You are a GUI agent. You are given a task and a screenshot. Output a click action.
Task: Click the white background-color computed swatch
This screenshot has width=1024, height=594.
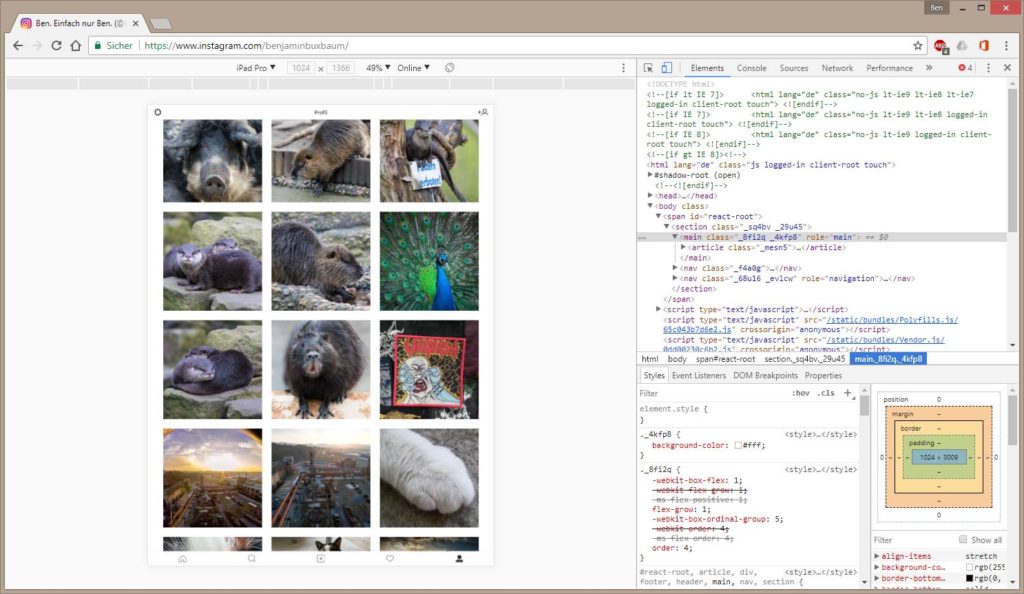(969, 567)
